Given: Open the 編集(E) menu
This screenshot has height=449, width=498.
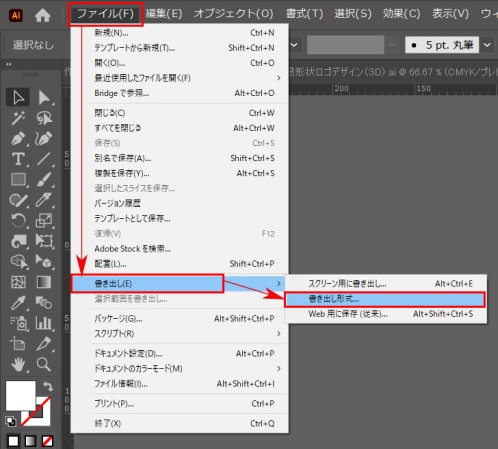Looking at the screenshot, I should [164, 14].
